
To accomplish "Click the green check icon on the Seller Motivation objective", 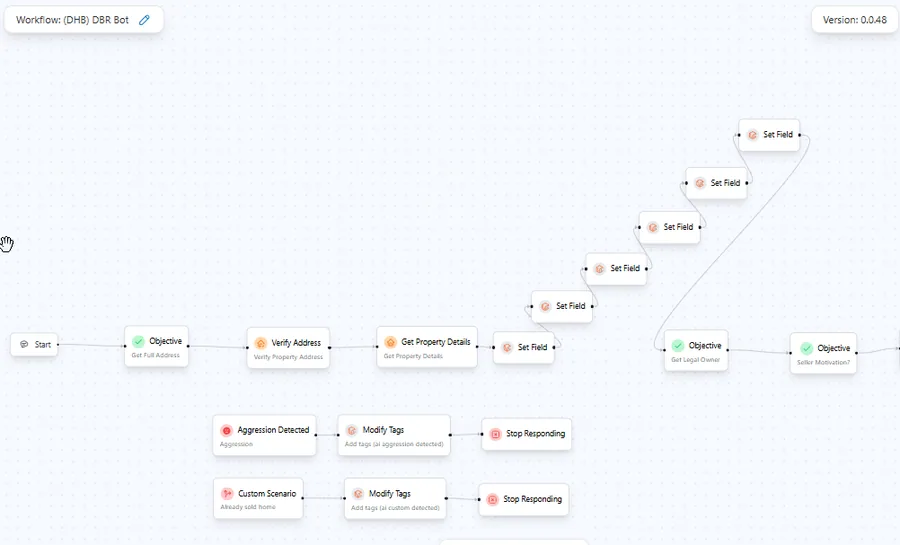I will (x=806, y=348).
